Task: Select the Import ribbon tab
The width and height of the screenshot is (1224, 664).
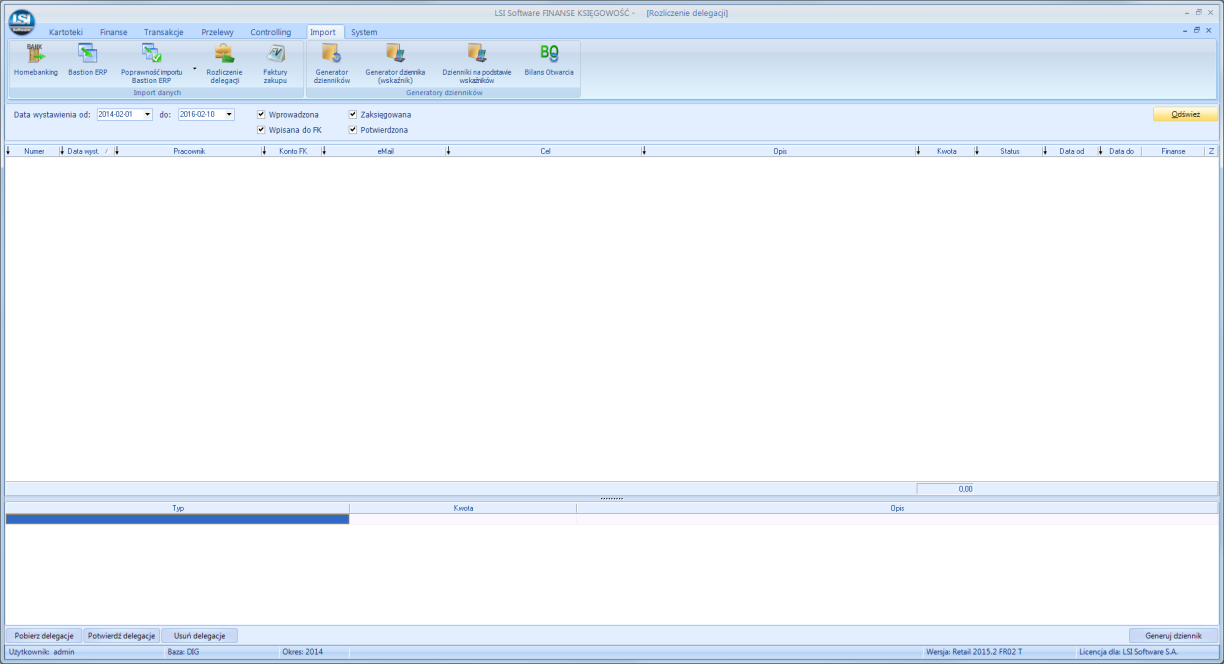Action: (323, 32)
